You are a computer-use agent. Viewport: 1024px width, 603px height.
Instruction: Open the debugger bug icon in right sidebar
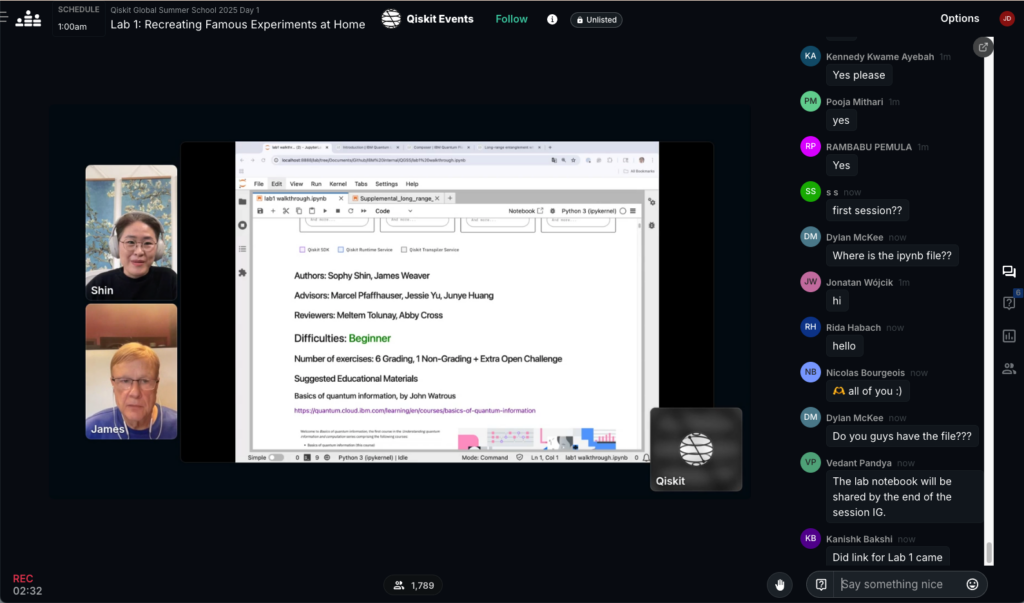tap(651, 225)
